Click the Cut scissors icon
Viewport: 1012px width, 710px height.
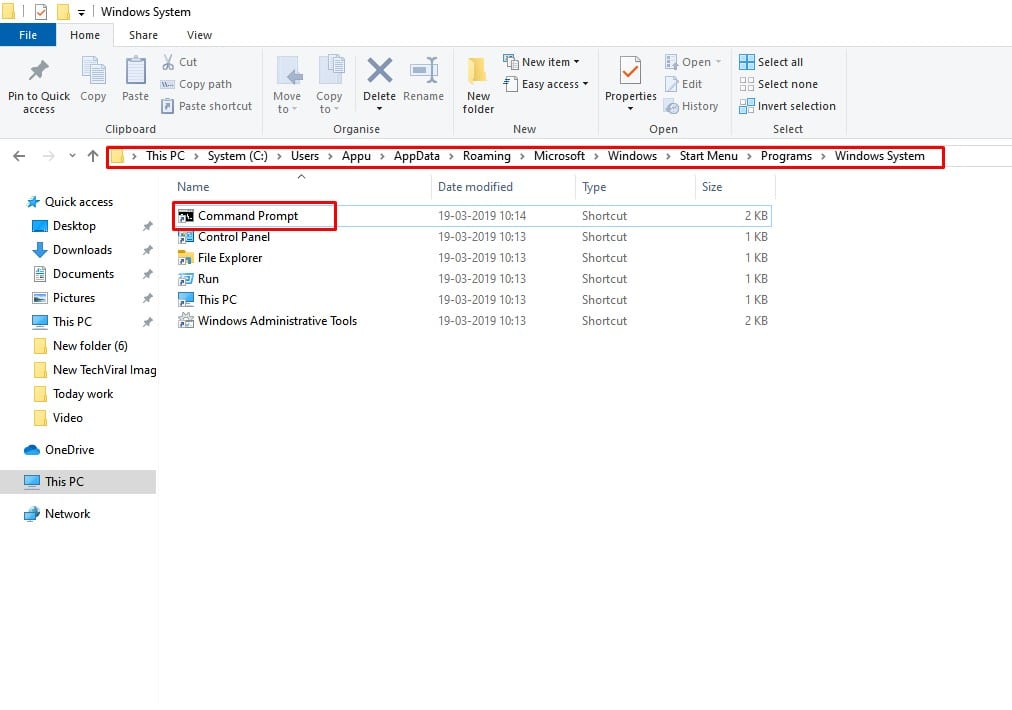point(168,62)
